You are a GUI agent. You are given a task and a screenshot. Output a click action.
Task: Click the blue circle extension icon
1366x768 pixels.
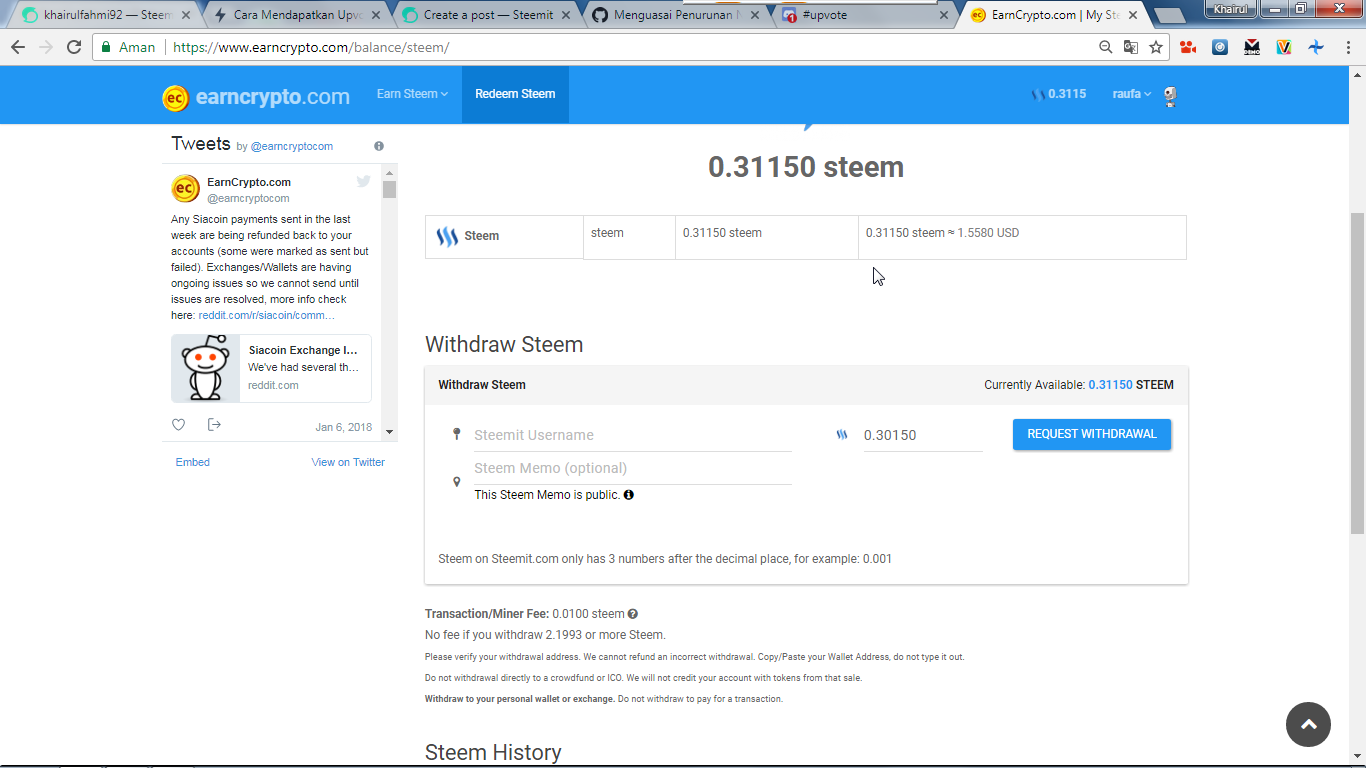pyautogui.click(x=1220, y=47)
